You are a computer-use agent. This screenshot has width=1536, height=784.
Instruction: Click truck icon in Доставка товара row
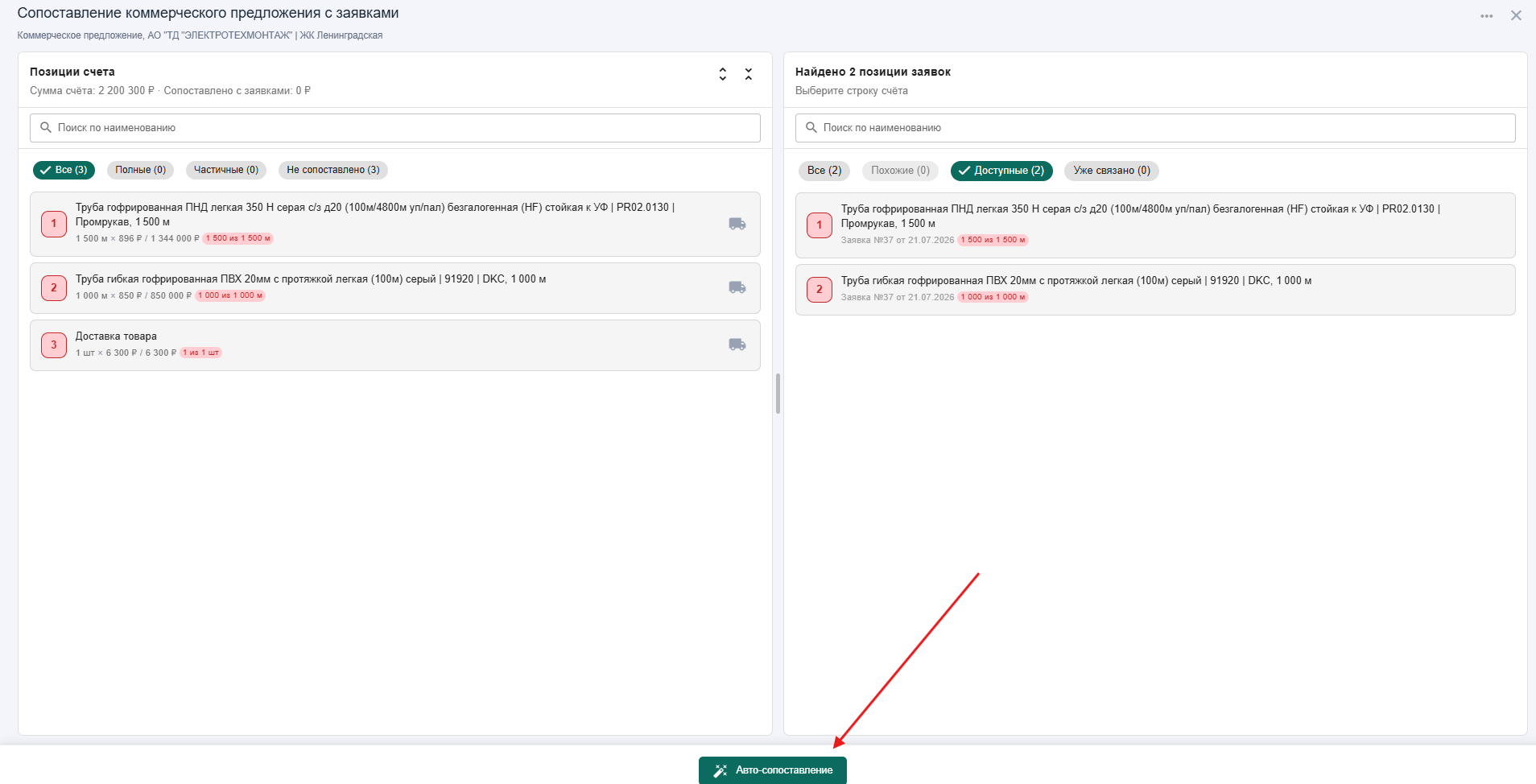coord(737,345)
